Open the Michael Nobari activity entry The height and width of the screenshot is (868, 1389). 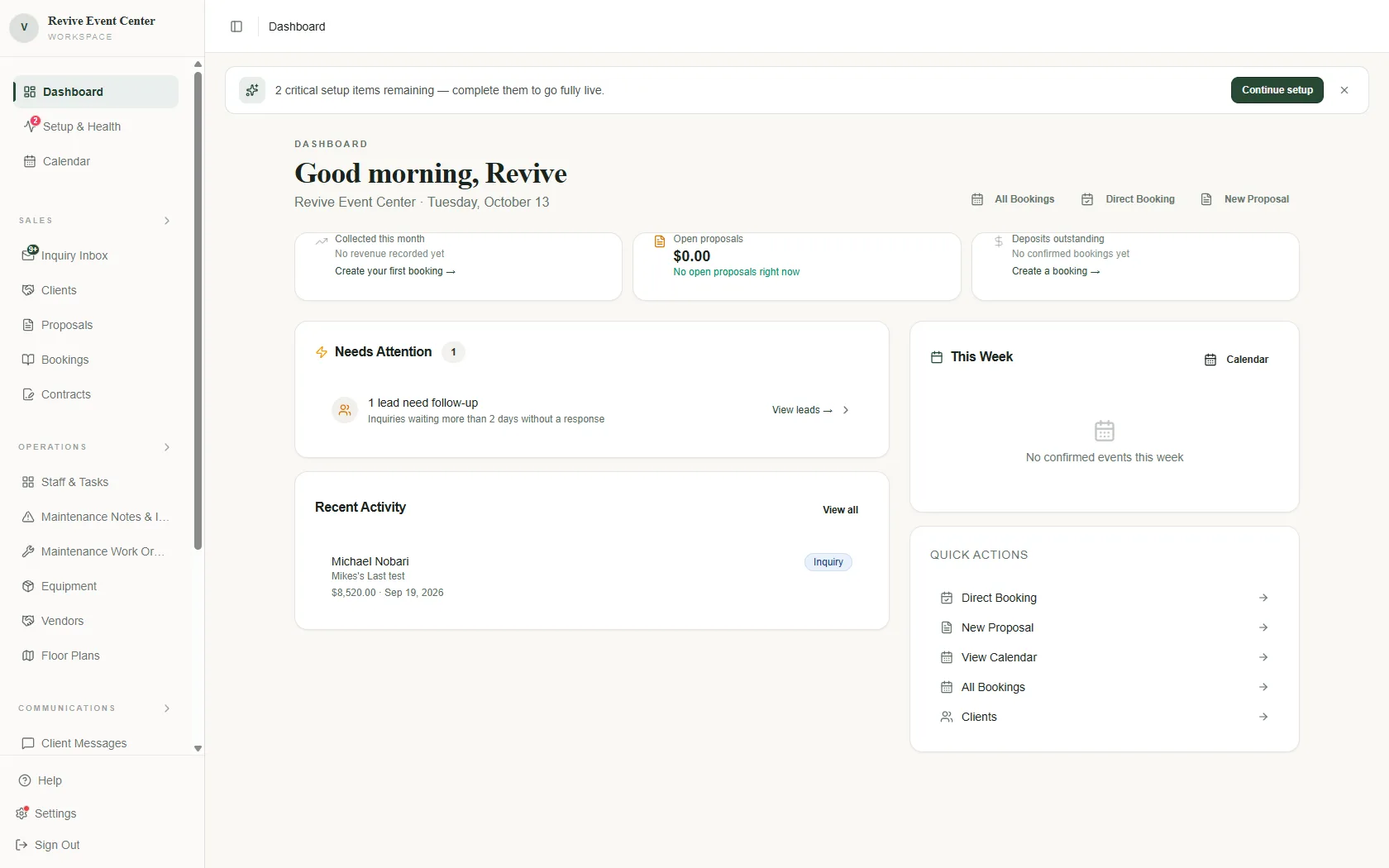point(592,576)
